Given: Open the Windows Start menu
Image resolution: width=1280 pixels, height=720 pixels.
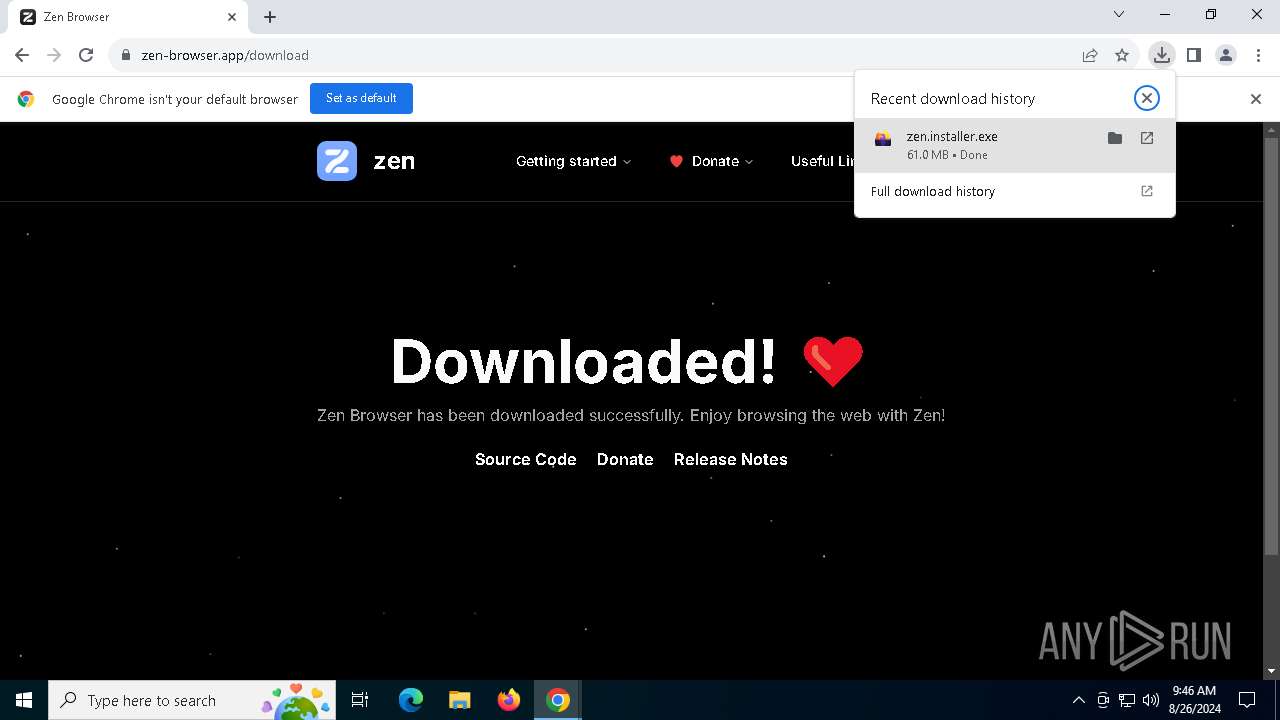Looking at the screenshot, I should (24, 700).
